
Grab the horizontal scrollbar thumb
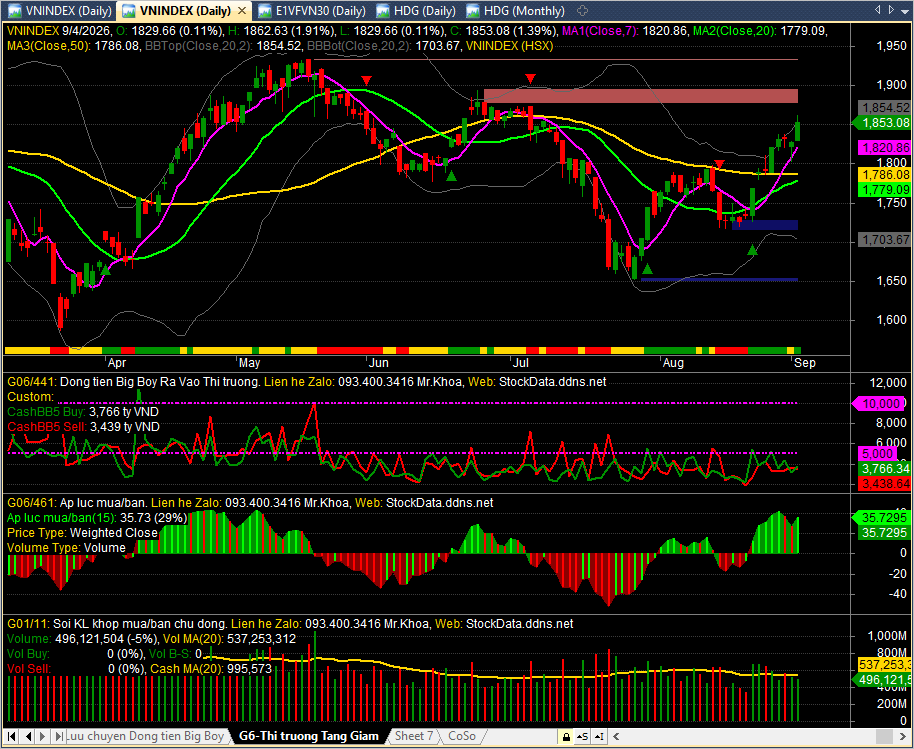pyautogui.click(x=884, y=737)
